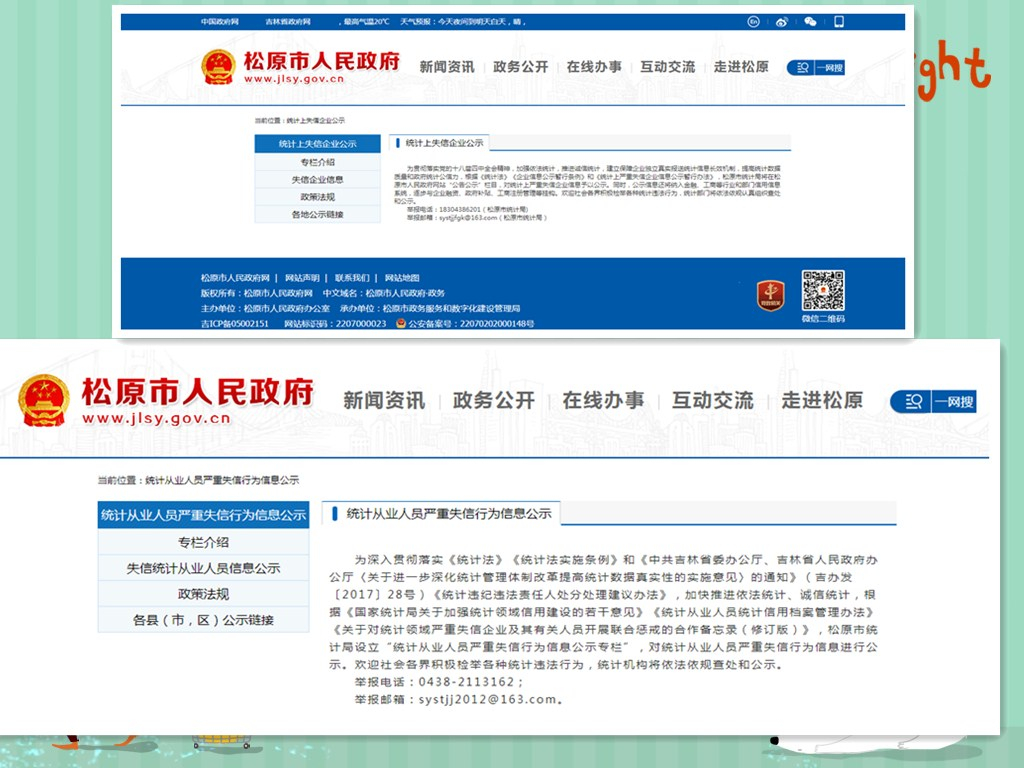Open 新闻资讯 menu in lower page
Screen dimensions: 1024x768
click(384, 400)
